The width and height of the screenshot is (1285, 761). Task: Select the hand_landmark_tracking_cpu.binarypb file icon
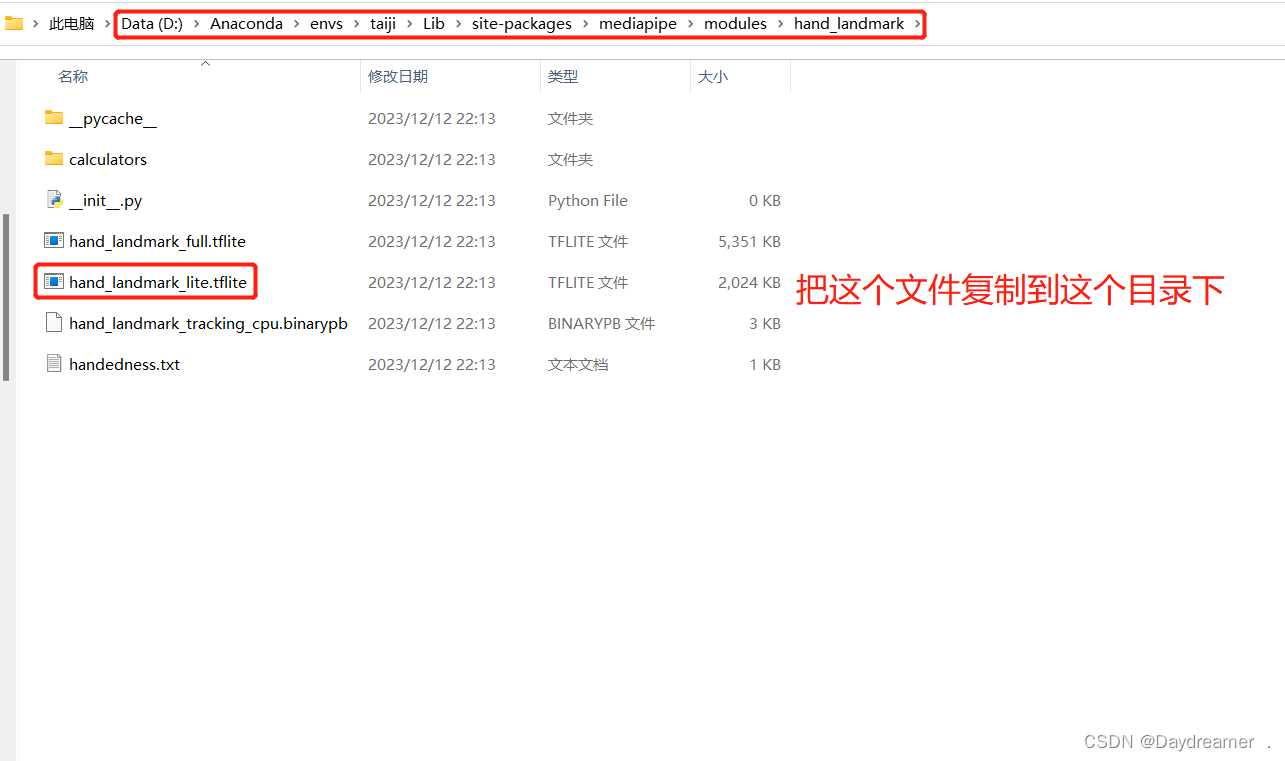[x=54, y=323]
